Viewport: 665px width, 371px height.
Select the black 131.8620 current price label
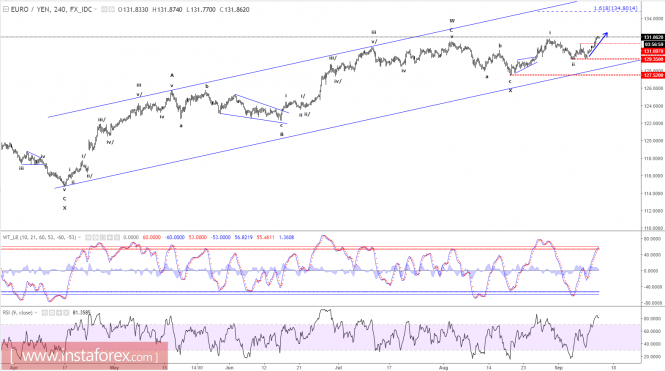653,37
